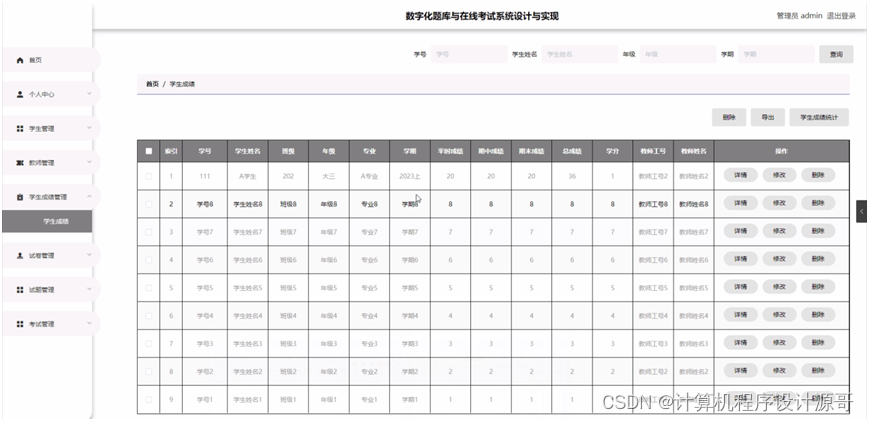869x421 pixels.
Task: Click 首页 in the breadcrumb
Action: coord(152,84)
